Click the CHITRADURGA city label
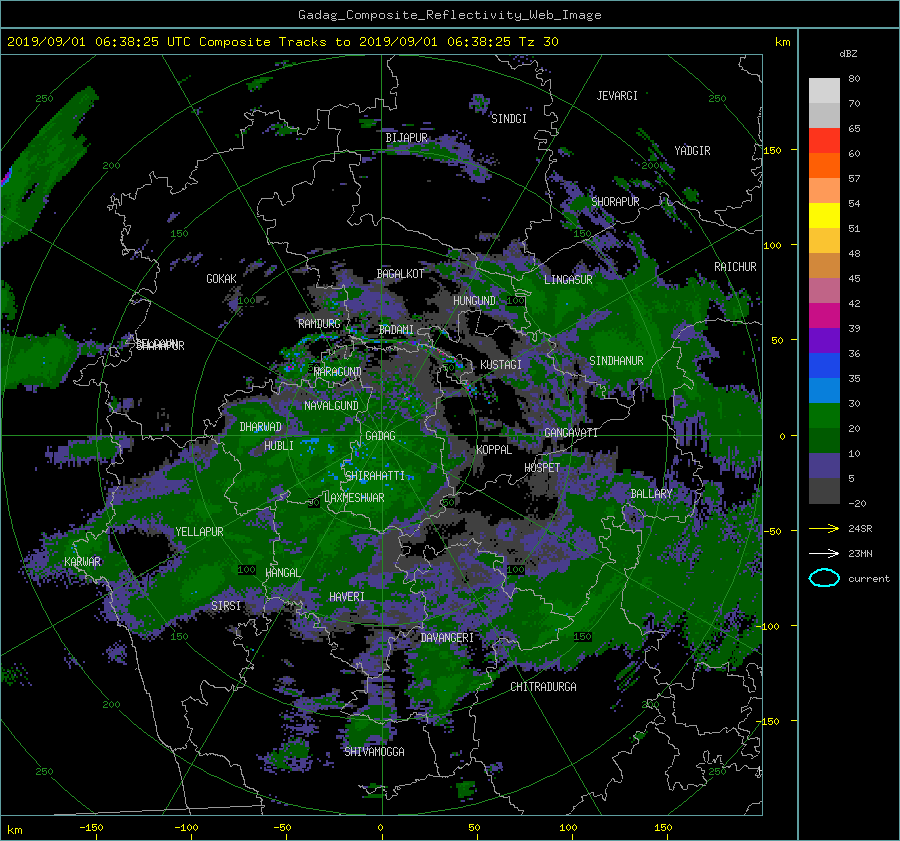The image size is (900, 841). click(544, 687)
